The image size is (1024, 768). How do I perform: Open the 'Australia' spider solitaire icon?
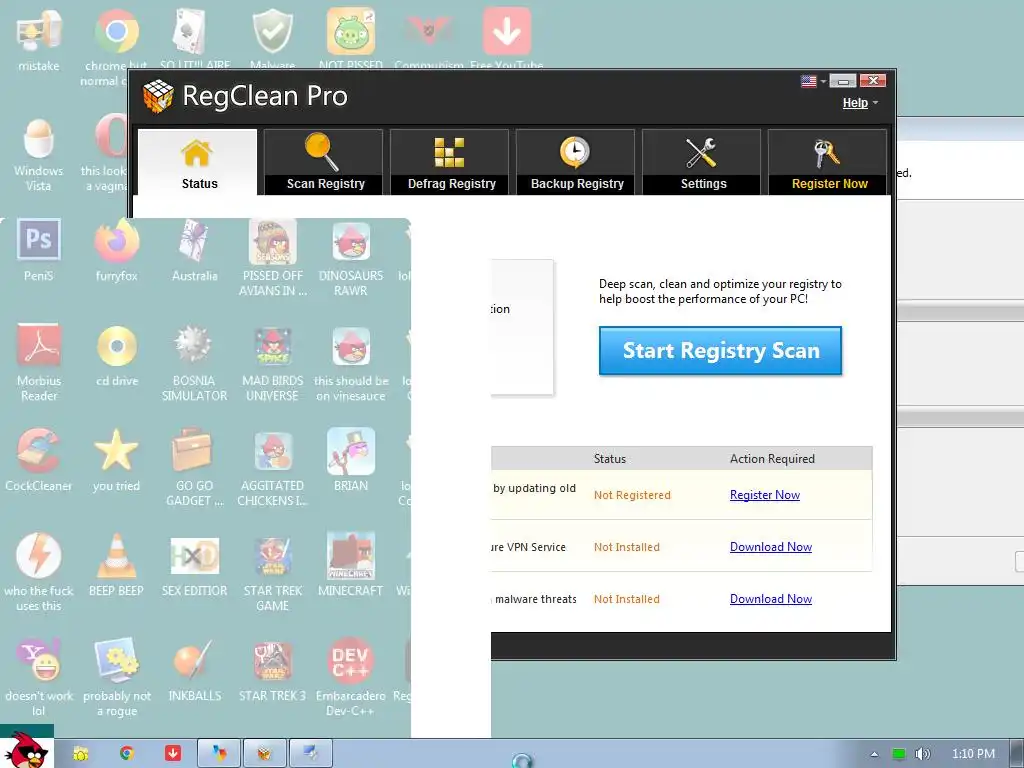[194, 250]
